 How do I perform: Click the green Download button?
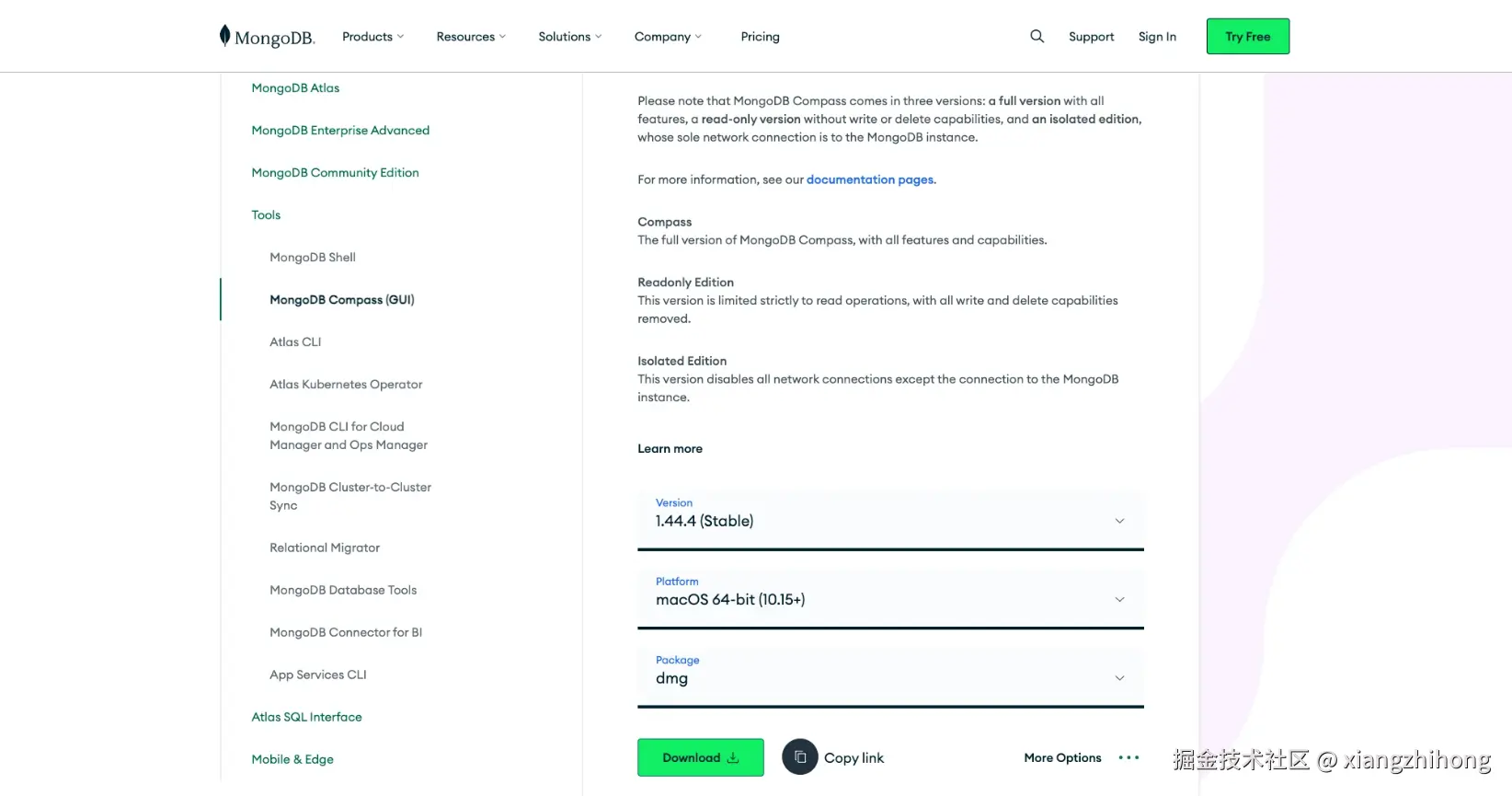pos(700,757)
